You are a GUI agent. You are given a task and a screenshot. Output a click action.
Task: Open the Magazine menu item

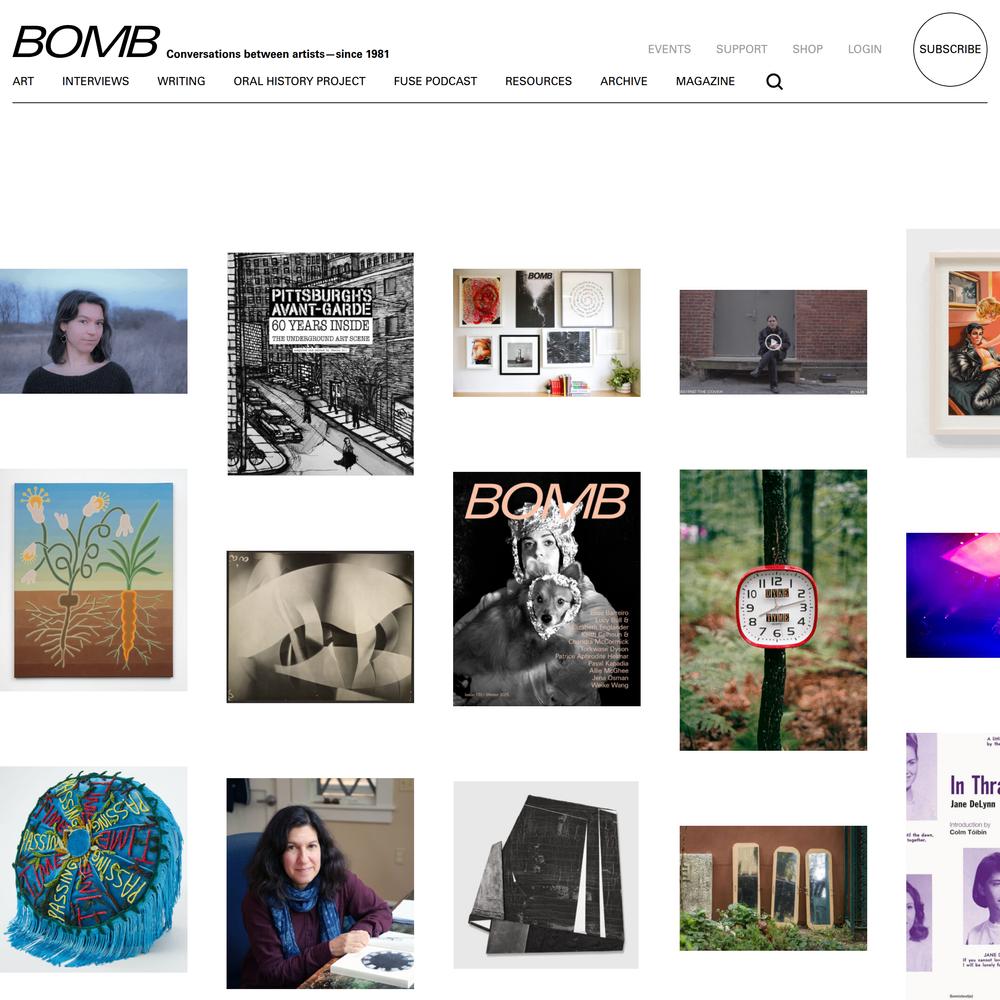tap(705, 81)
